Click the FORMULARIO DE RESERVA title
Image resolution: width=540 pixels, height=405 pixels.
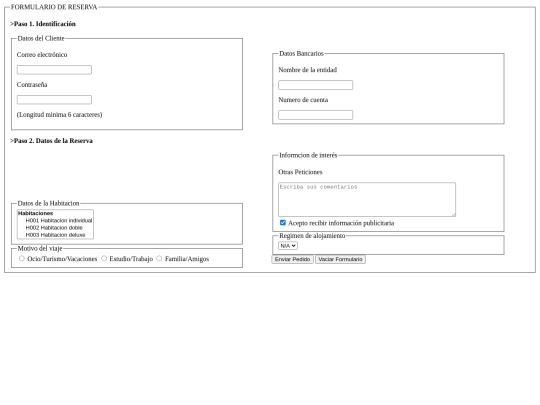point(54,7)
